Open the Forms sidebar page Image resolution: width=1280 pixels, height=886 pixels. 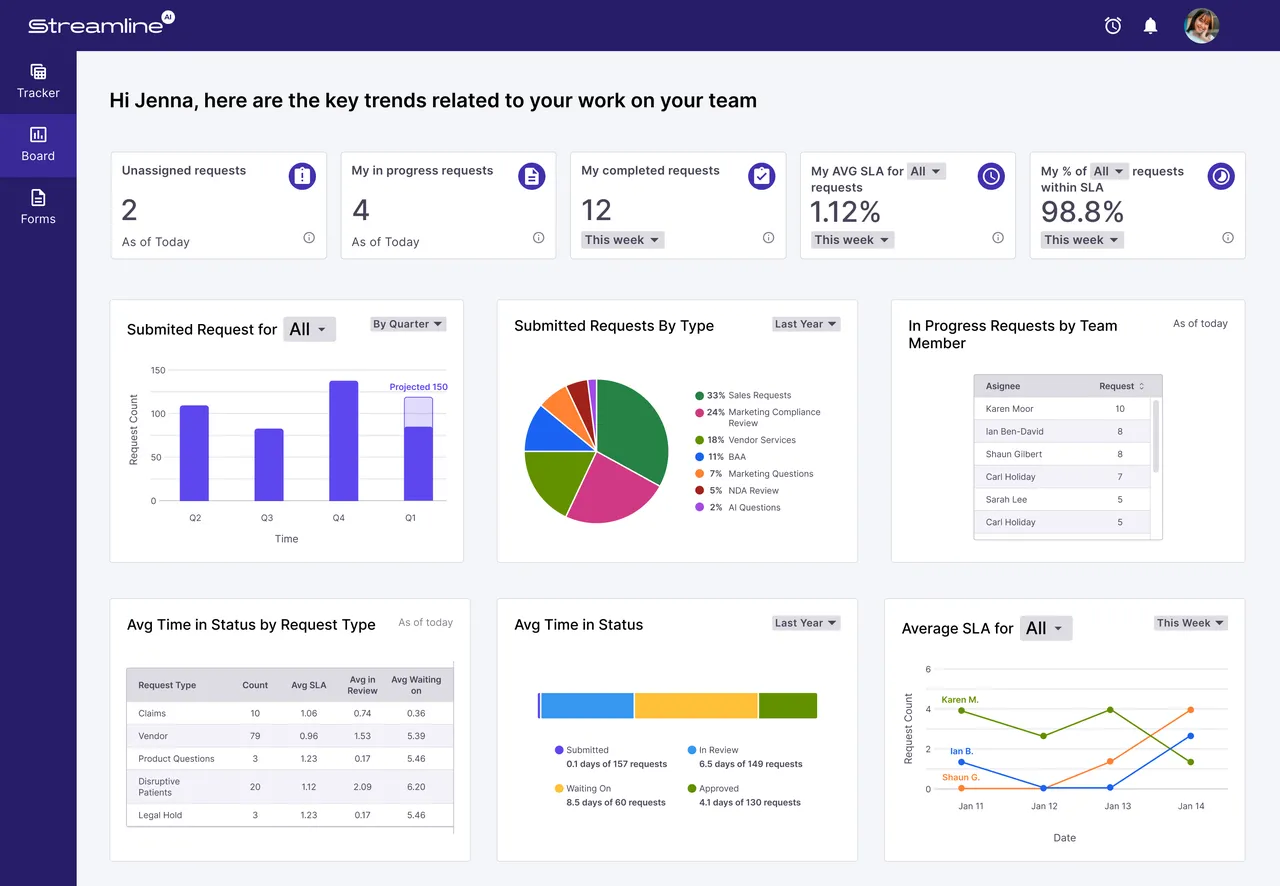[x=38, y=208]
